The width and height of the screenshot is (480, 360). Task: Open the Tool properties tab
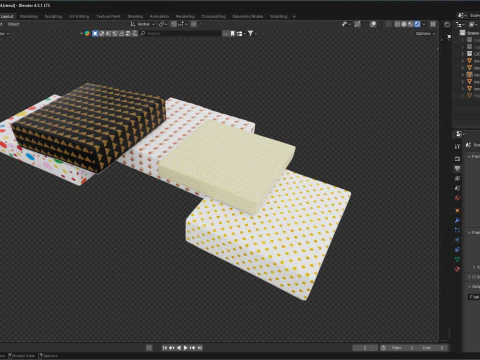457,146
